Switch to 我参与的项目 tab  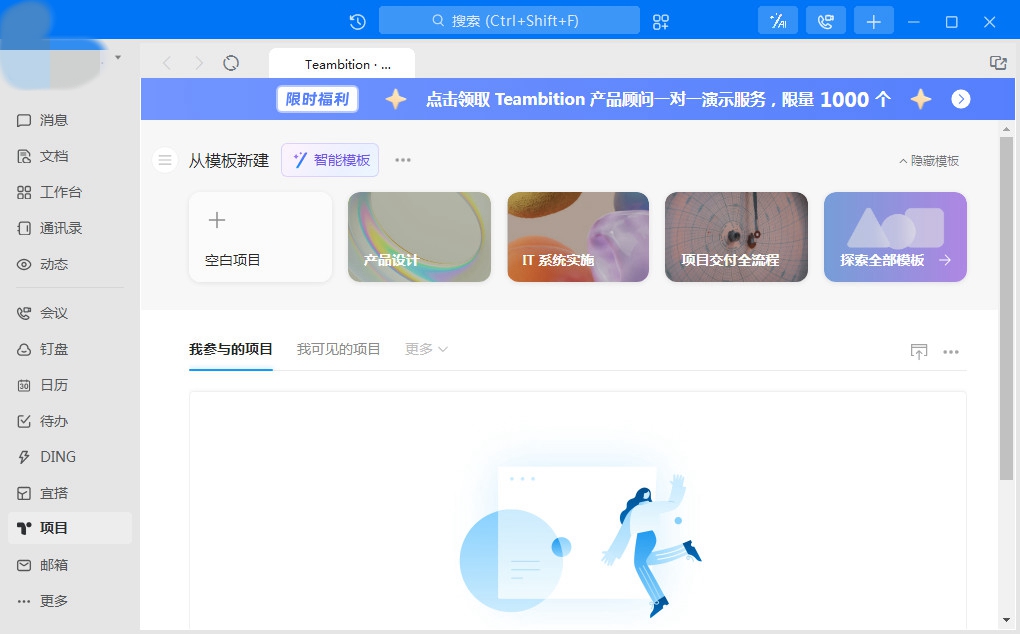tap(231, 349)
